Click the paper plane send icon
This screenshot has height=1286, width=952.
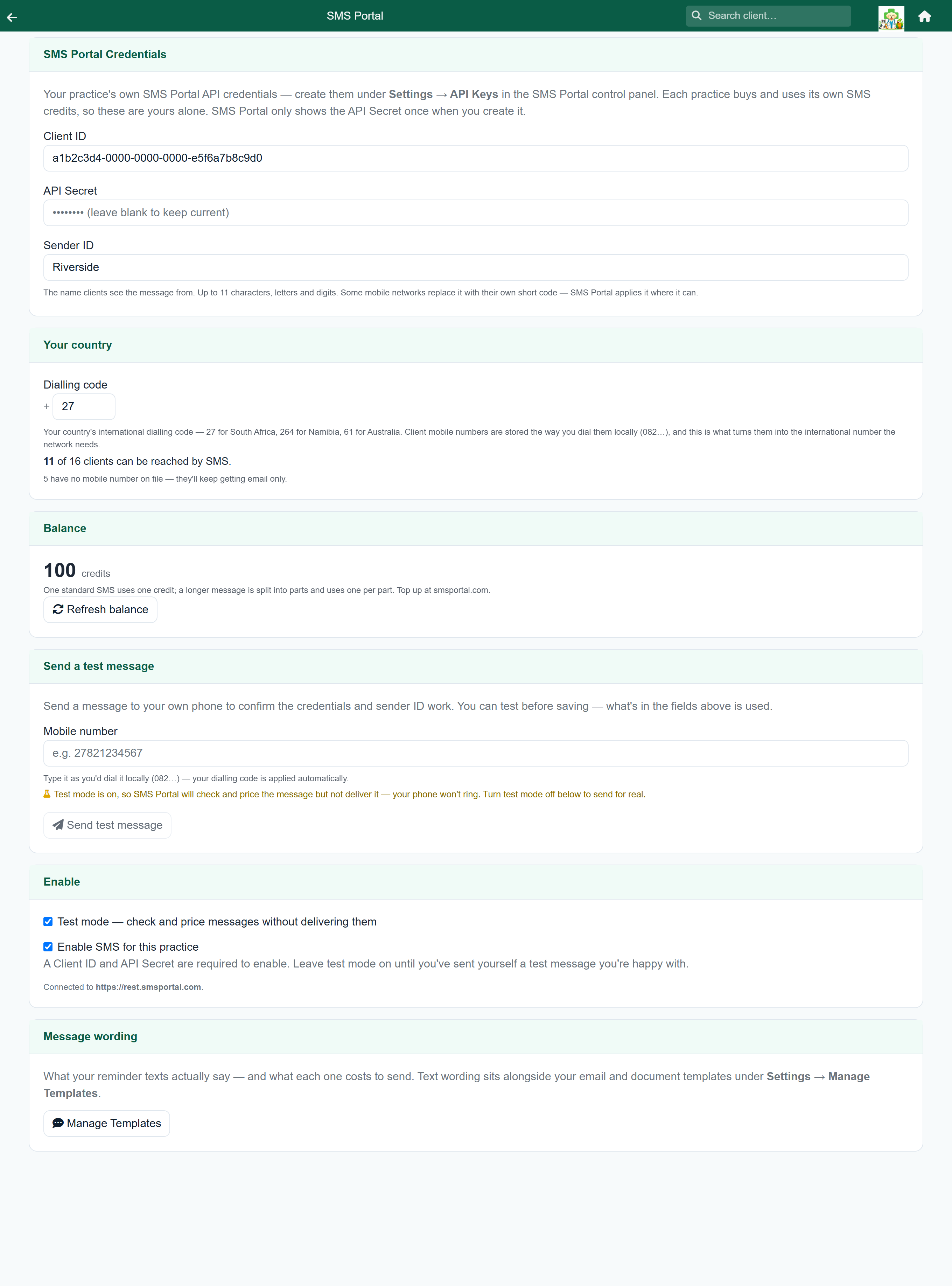click(x=58, y=825)
